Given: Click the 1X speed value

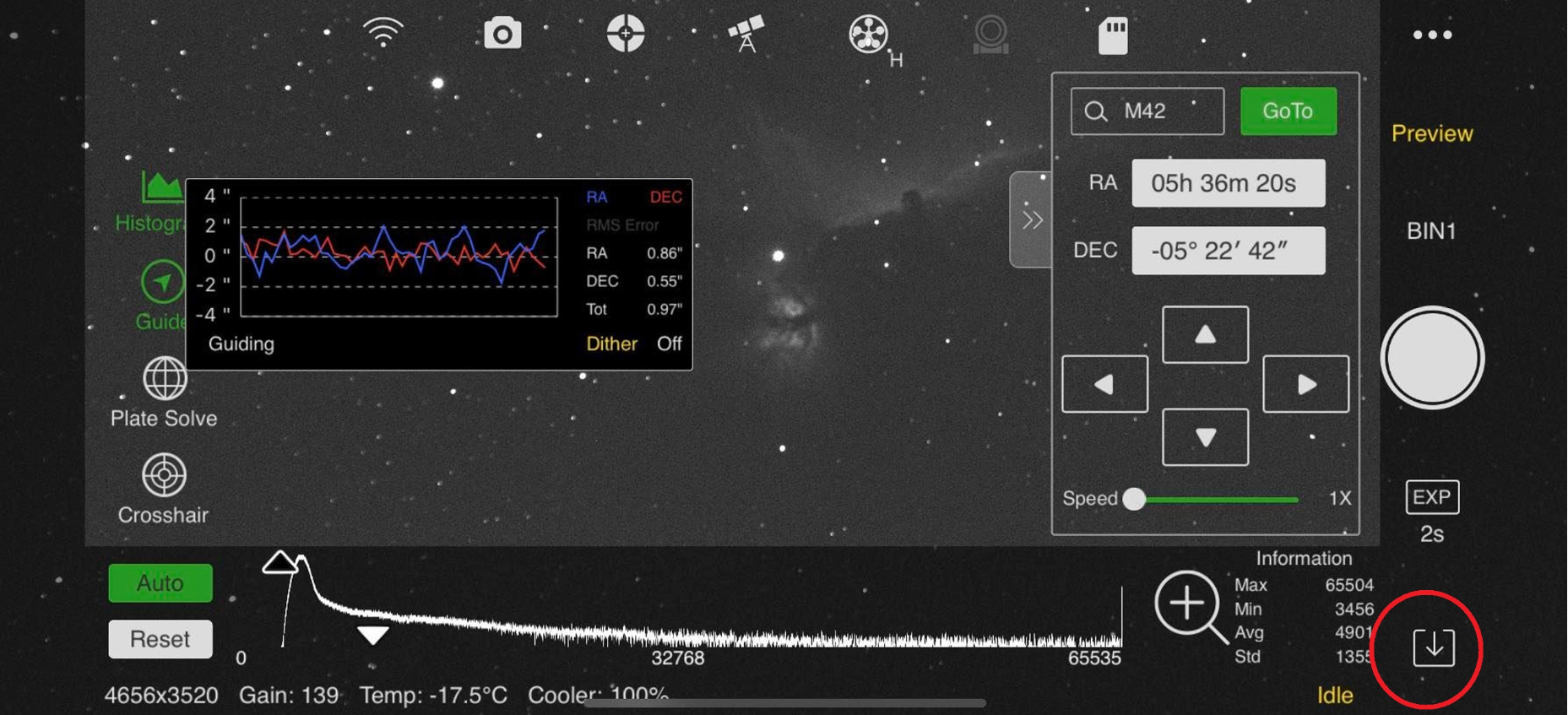Looking at the screenshot, I should [1340, 499].
